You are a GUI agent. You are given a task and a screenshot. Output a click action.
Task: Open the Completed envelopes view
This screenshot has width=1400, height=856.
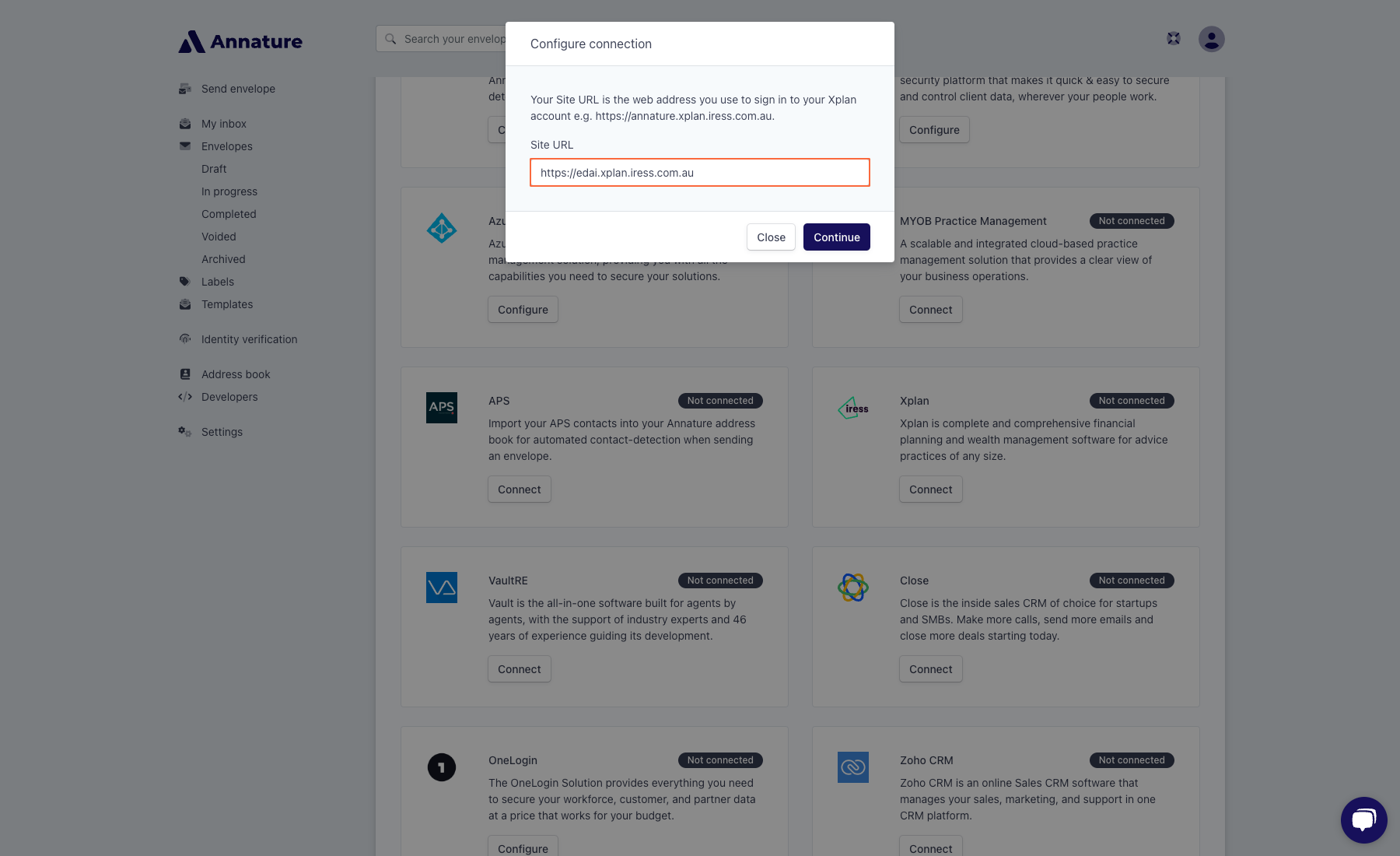click(x=228, y=213)
